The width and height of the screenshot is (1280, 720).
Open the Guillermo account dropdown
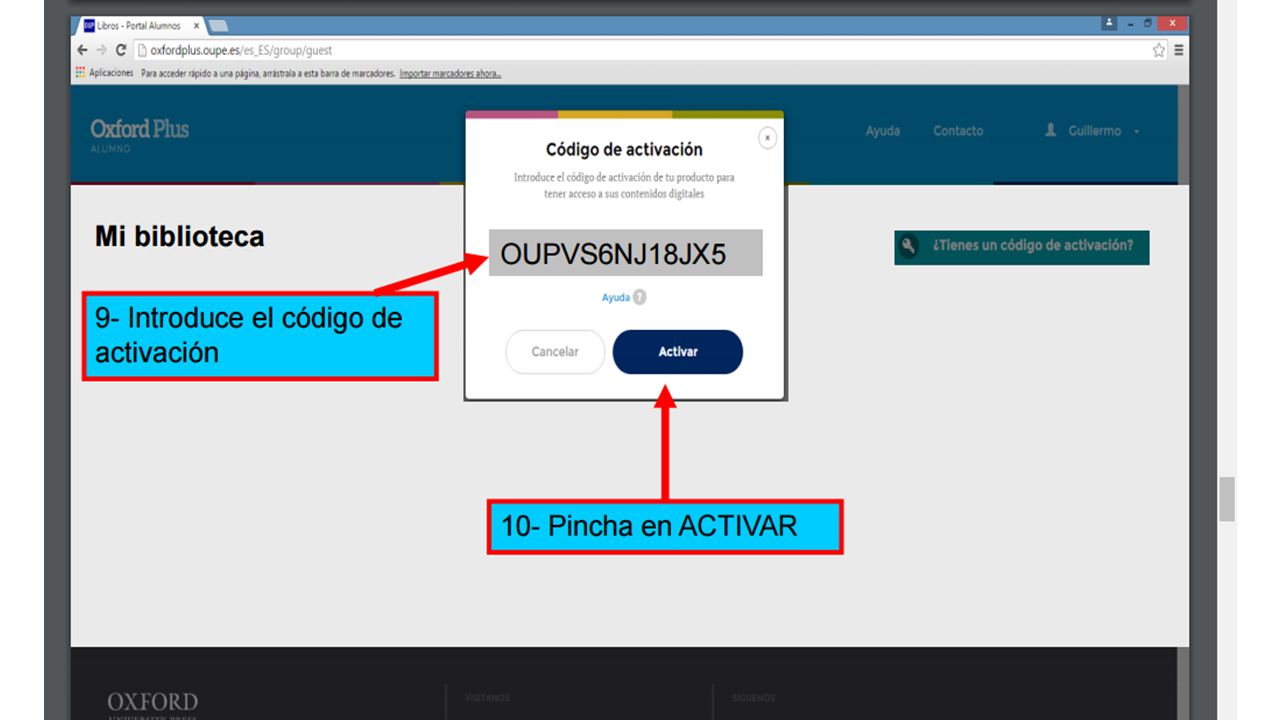1092,131
